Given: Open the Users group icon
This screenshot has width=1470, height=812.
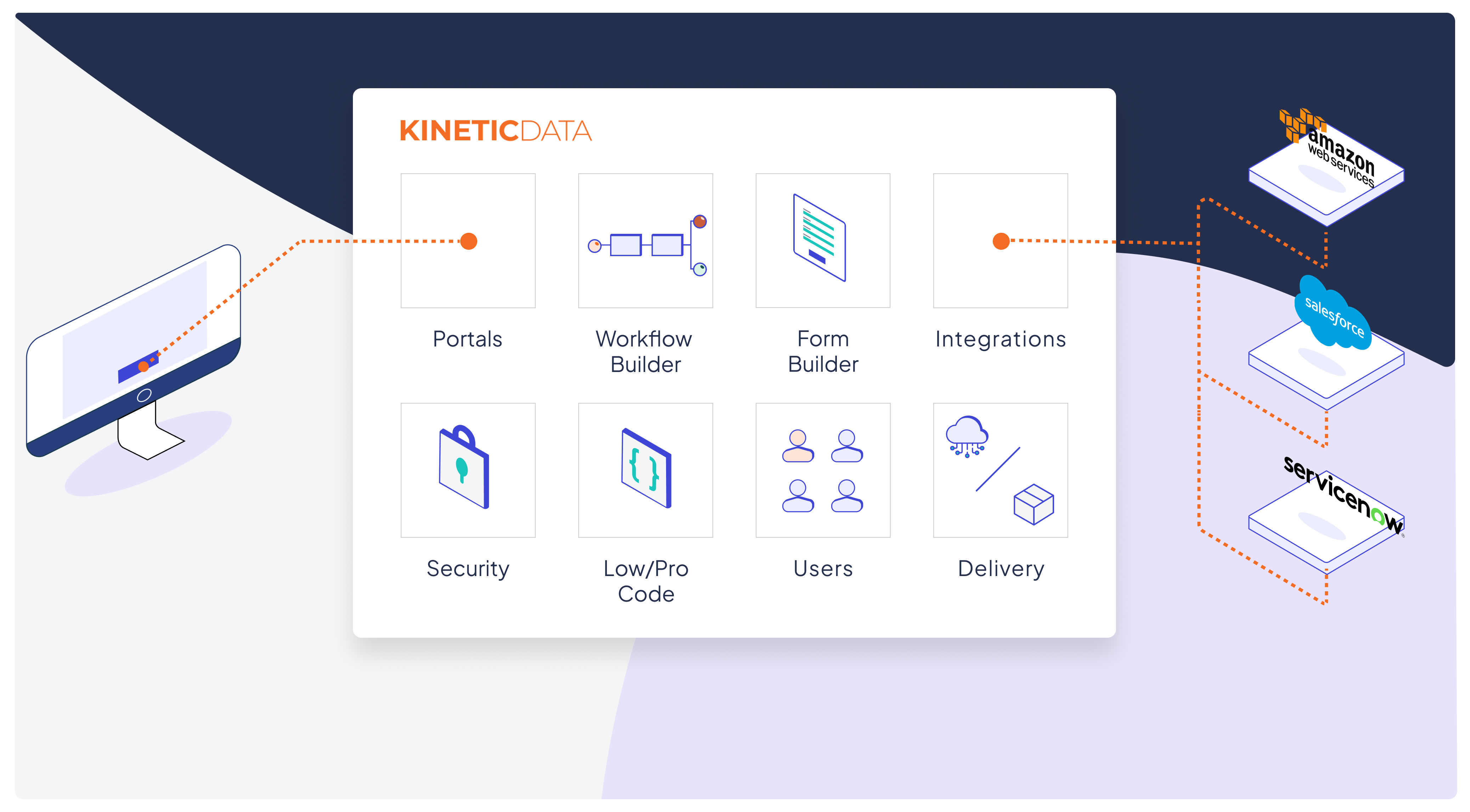Looking at the screenshot, I should point(822,470).
